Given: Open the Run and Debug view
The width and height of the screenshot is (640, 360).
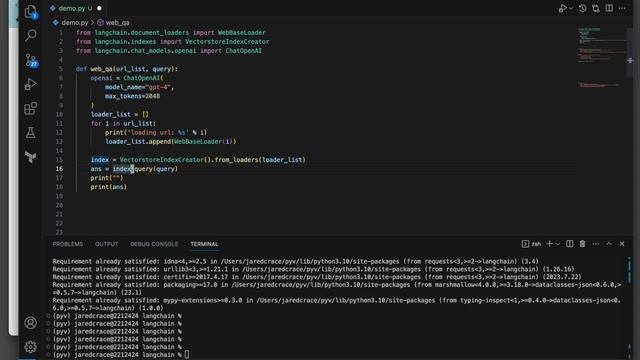Looking at the screenshot, I should [31, 84].
